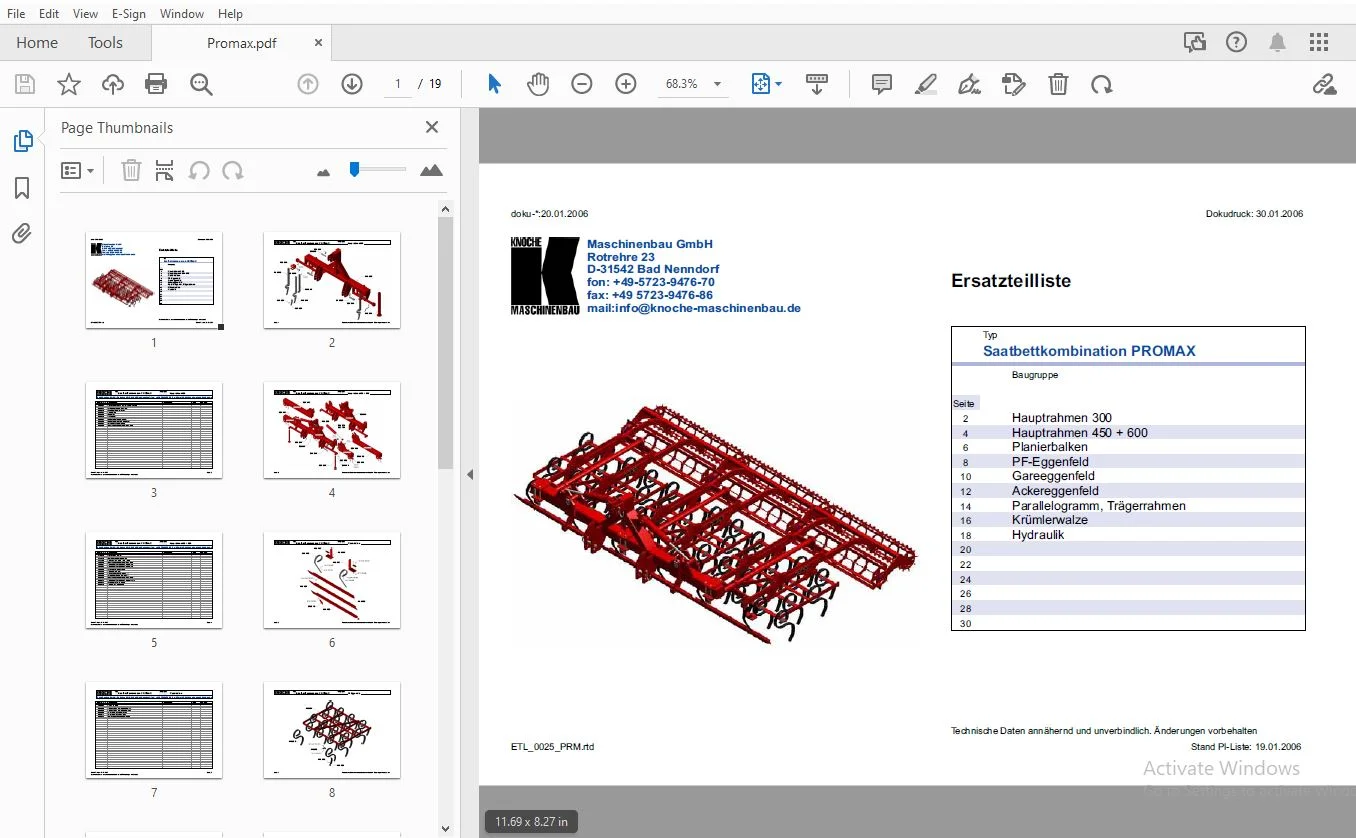Image resolution: width=1356 pixels, height=838 pixels.
Task: Open the Help question mark icon
Action: [1237, 42]
